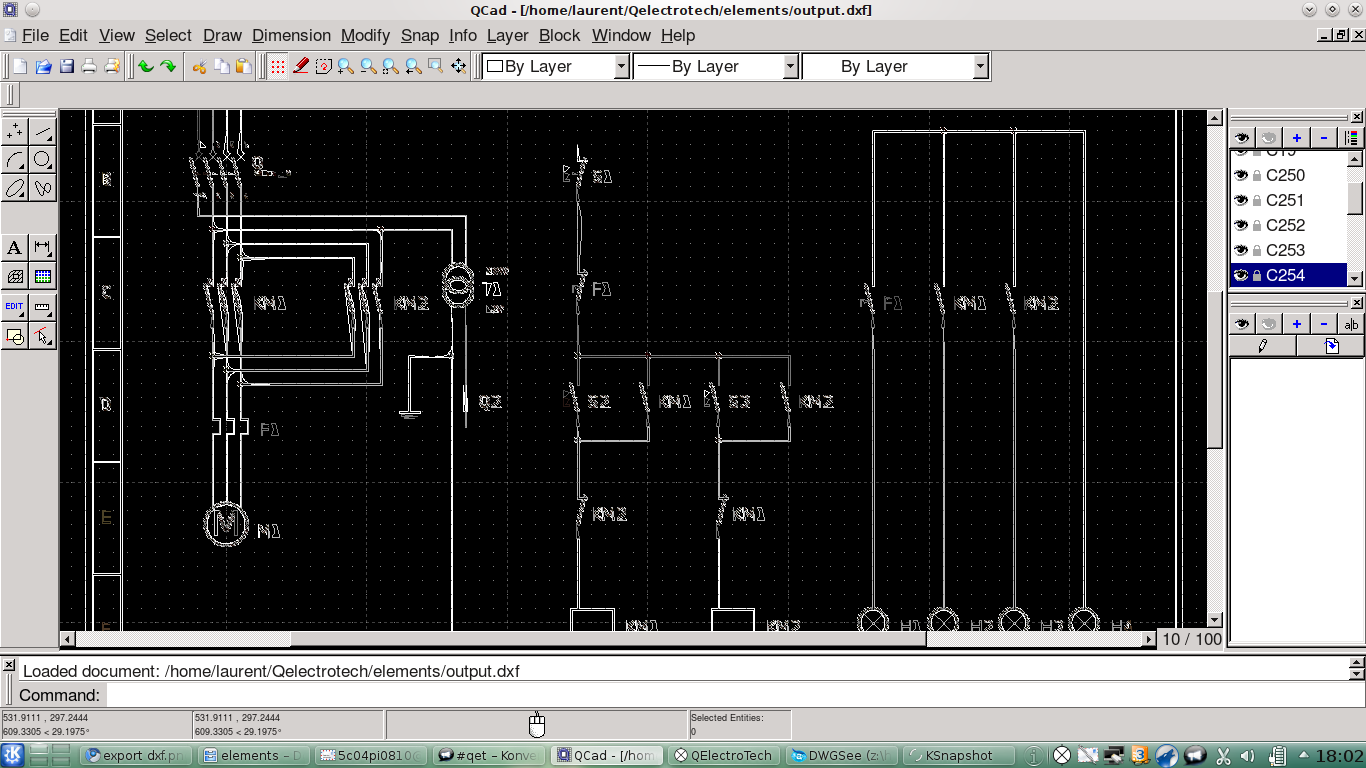
Task: Zoom out with magnifier minus icon
Action: 368,66
